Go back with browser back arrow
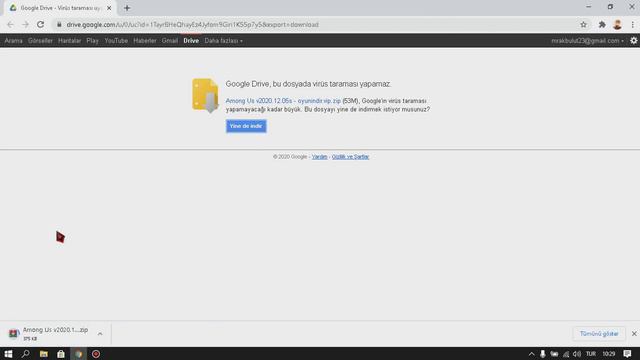 (10, 24)
